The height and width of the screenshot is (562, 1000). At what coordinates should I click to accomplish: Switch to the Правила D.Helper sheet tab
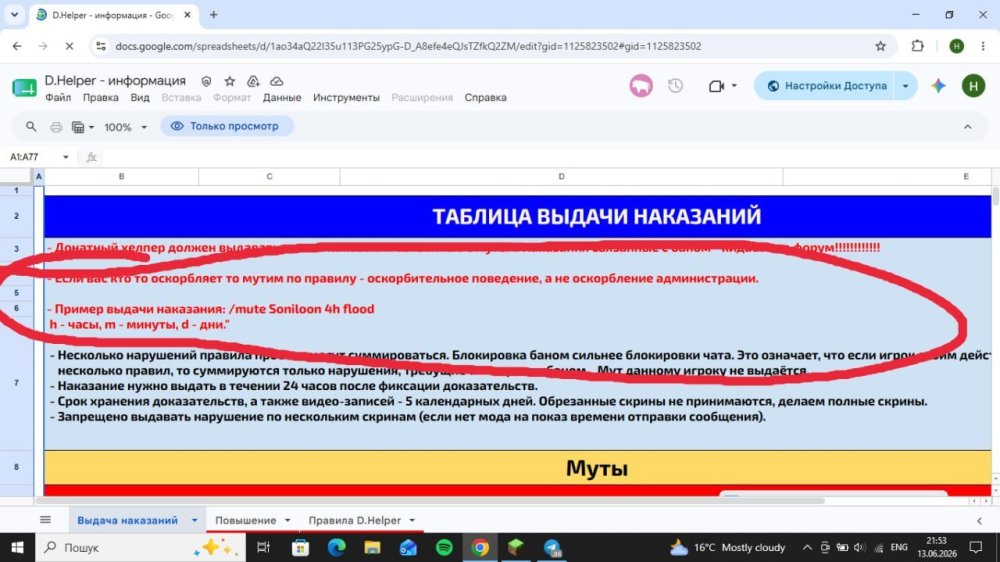(355, 520)
